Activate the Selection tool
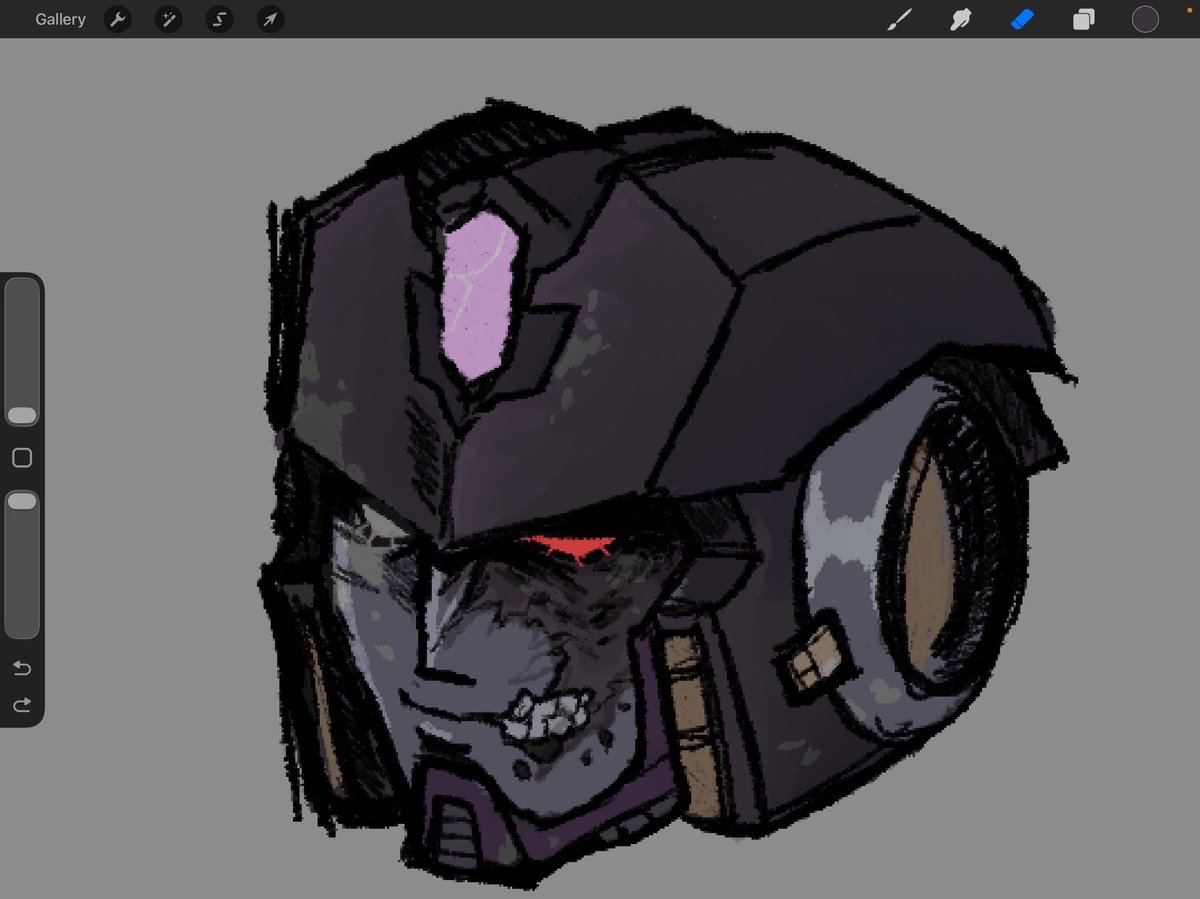Screen dimensions: 1200x899 [219, 19]
